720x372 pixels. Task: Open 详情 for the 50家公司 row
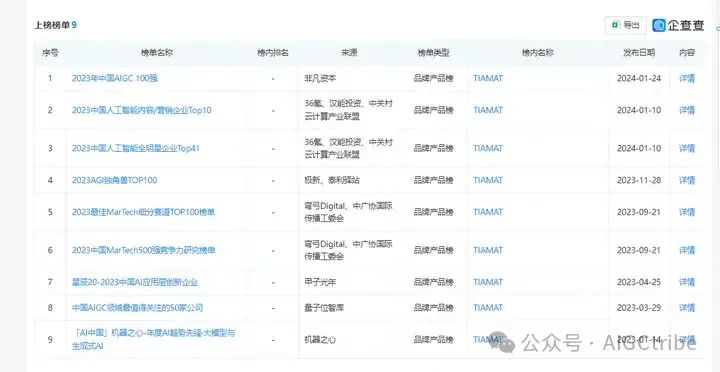coord(687,308)
